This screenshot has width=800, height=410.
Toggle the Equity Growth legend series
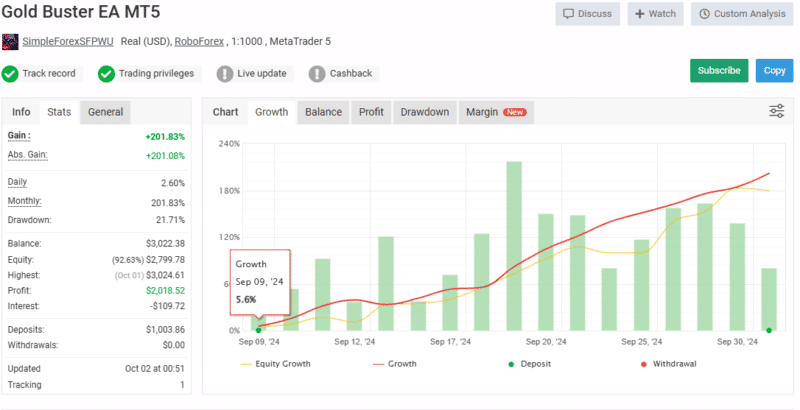tap(275, 364)
